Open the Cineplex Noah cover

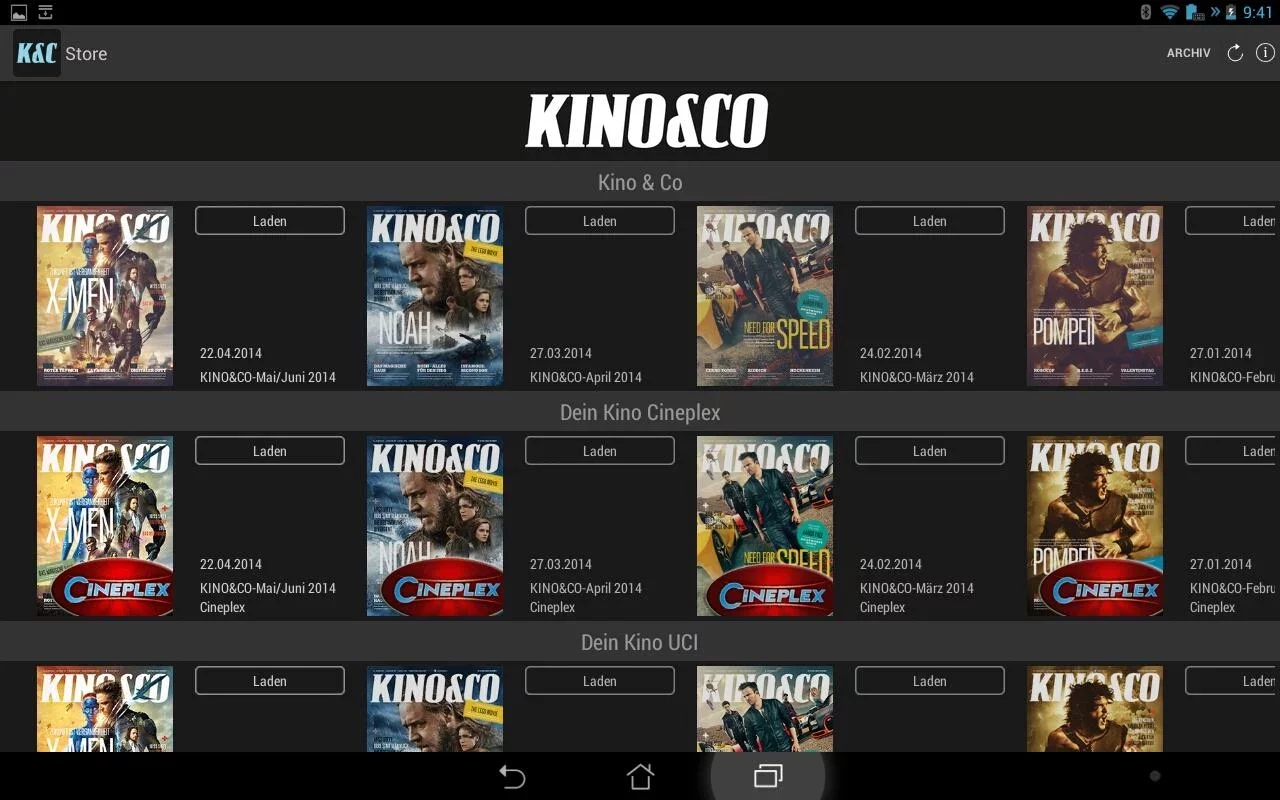[x=435, y=526]
